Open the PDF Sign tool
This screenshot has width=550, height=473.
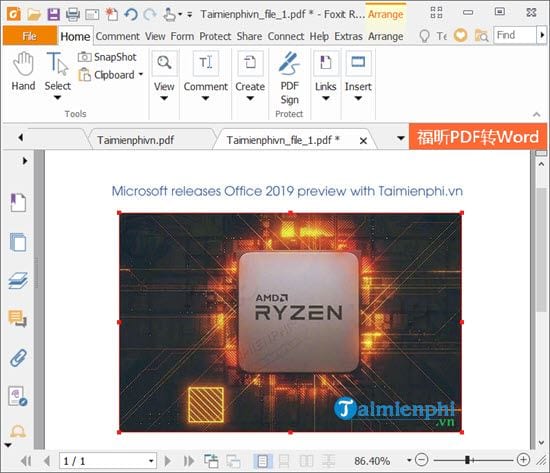(289, 79)
